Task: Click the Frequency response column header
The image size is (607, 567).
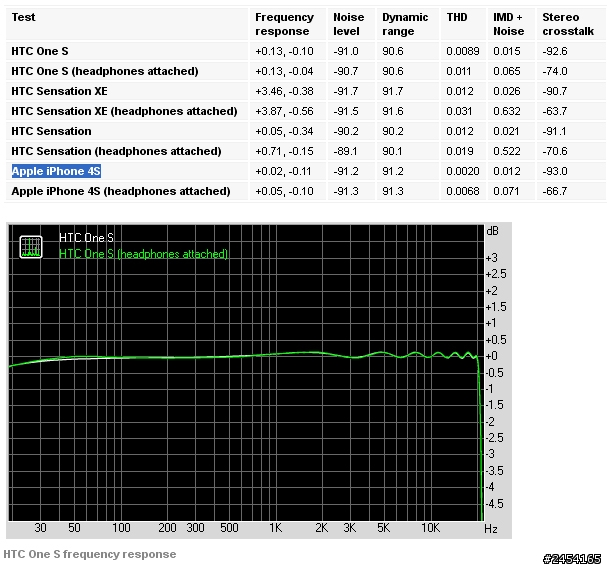Action: pyautogui.click(x=285, y=24)
